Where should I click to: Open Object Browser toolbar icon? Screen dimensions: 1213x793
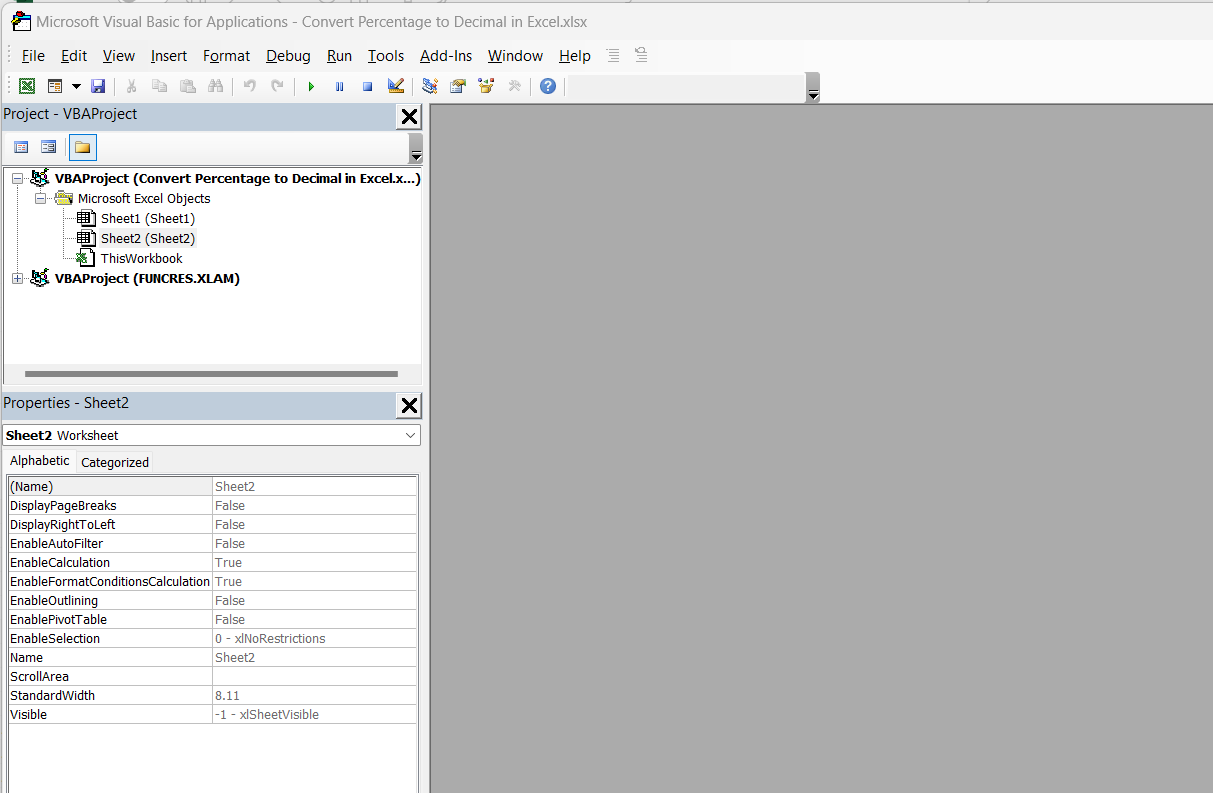click(486, 87)
